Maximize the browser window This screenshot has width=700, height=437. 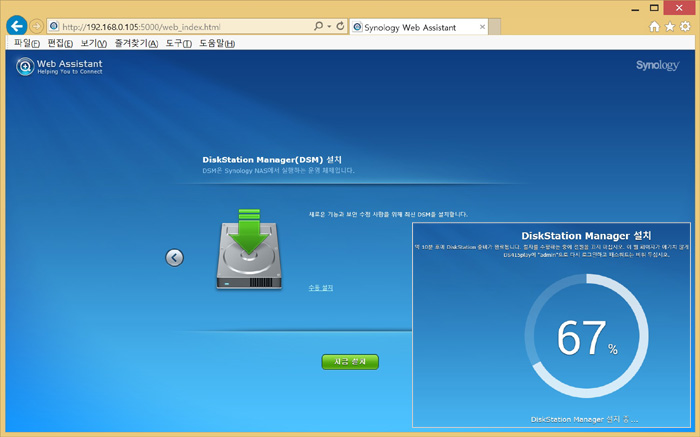point(654,8)
